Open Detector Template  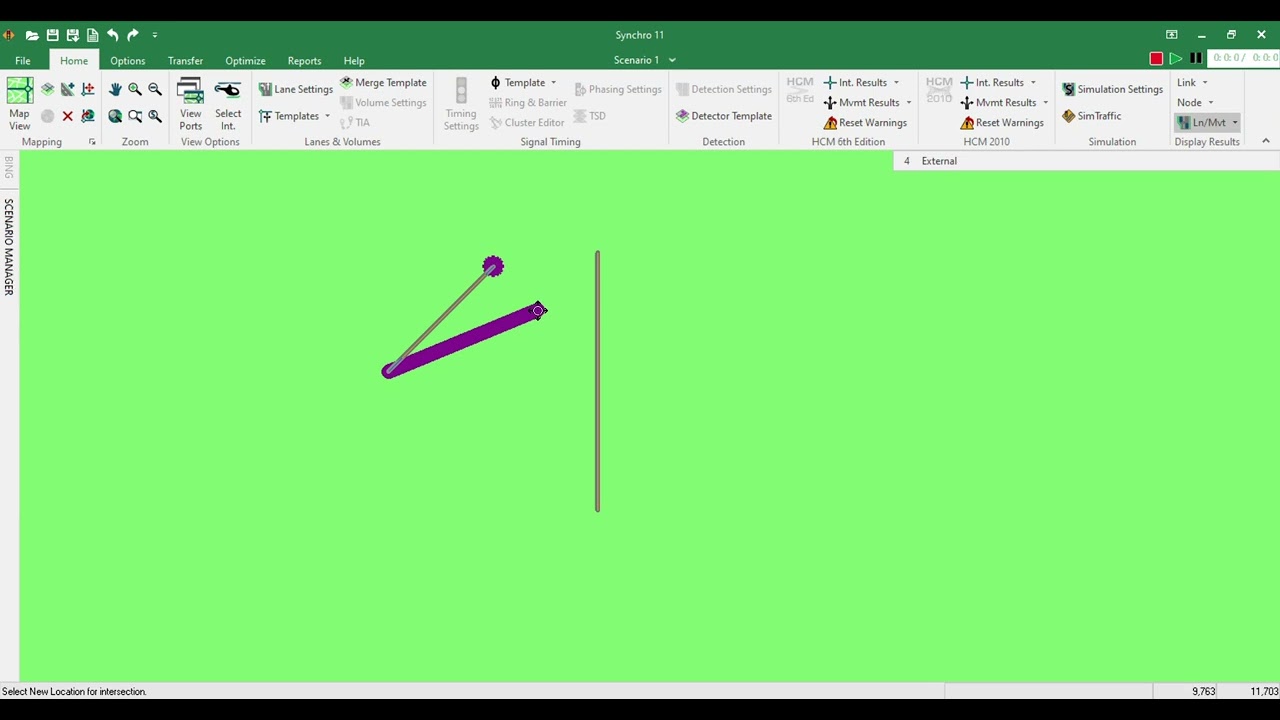[724, 116]
